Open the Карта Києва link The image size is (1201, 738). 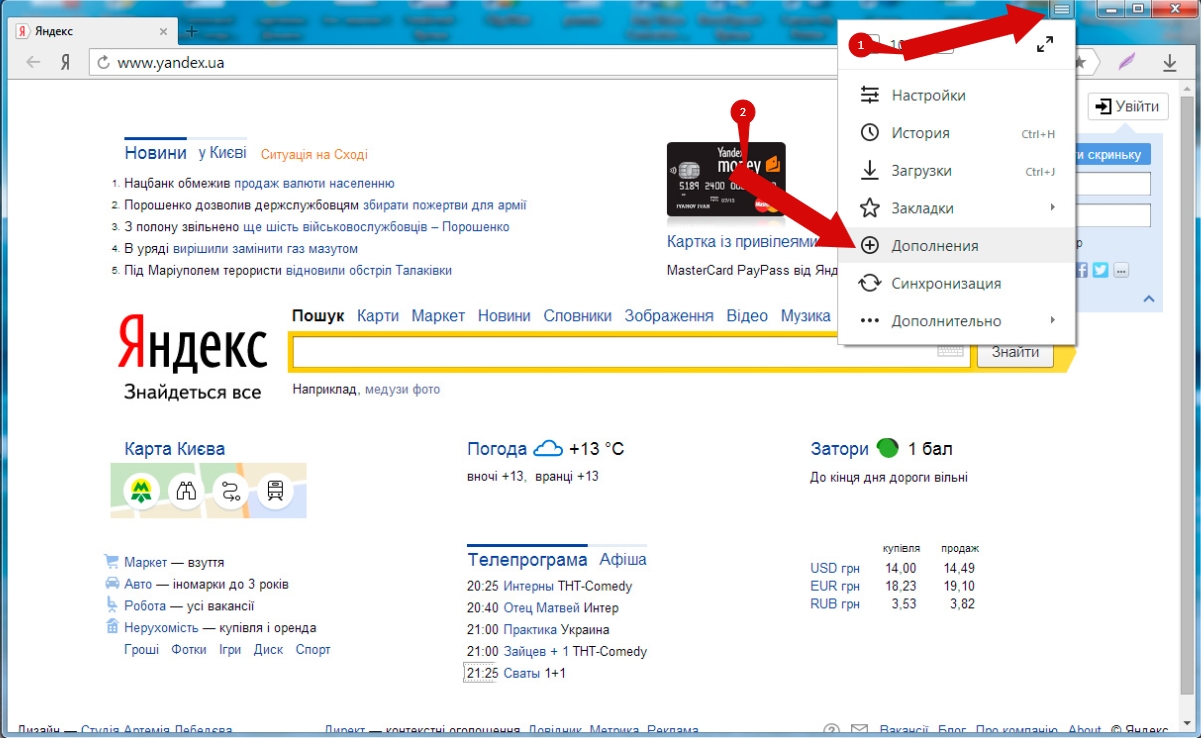pyautogui.click(x=175, y=448)
